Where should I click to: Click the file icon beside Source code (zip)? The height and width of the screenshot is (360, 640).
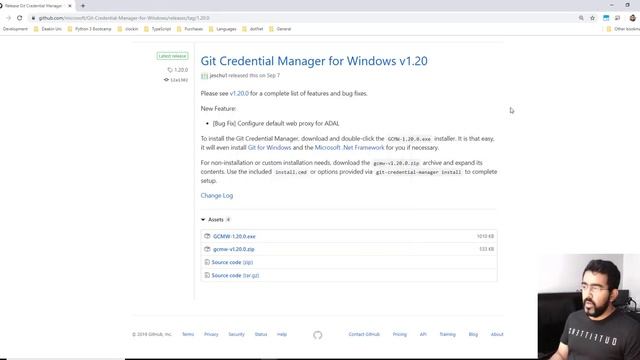[207, 262]
